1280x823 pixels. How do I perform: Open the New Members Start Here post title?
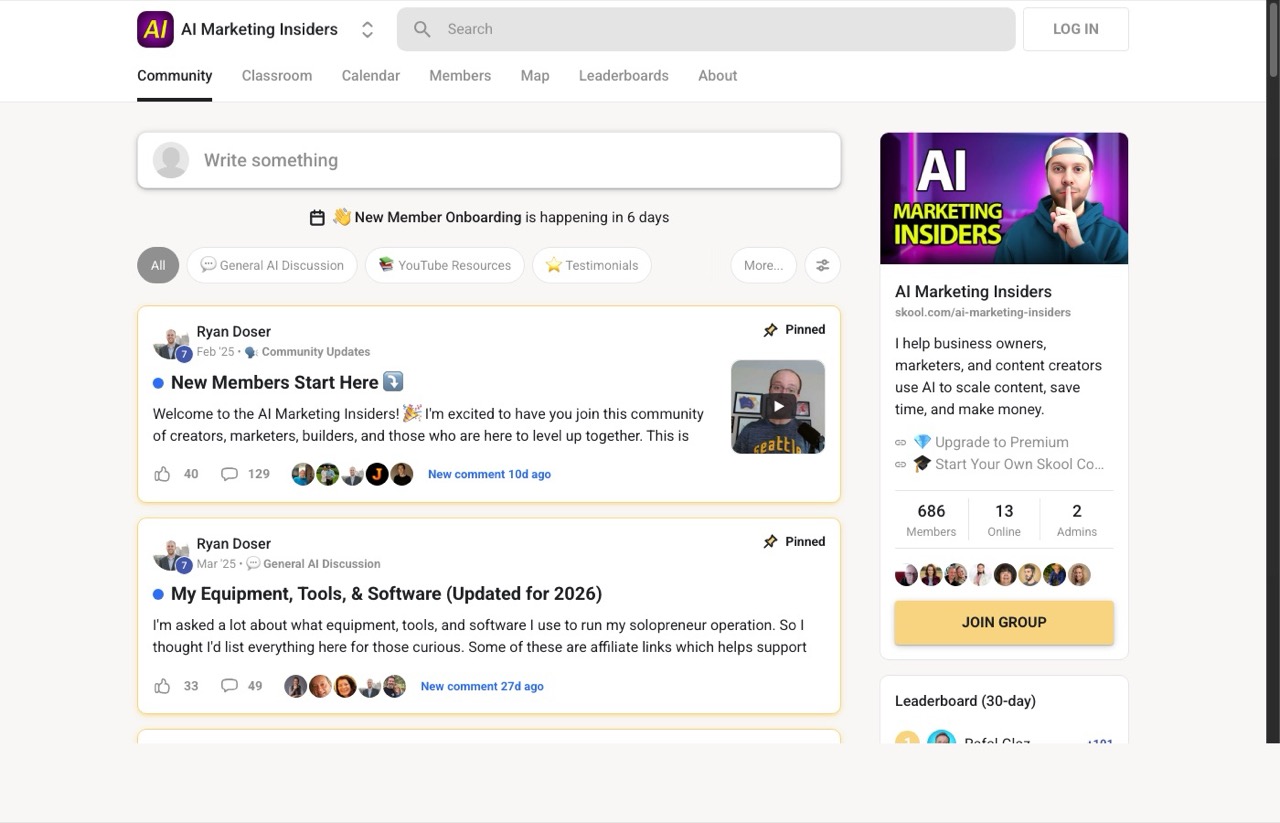[287, 382]
